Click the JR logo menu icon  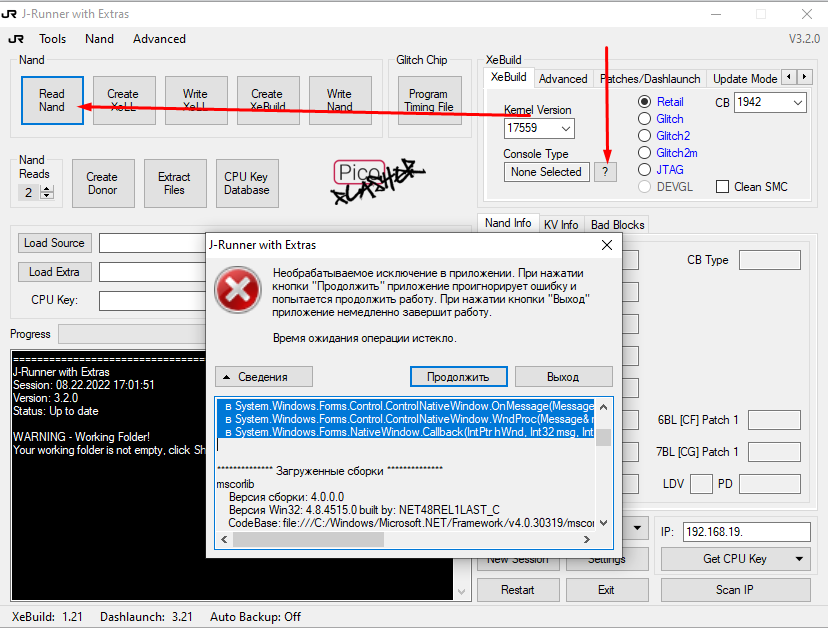click(16, 39)
